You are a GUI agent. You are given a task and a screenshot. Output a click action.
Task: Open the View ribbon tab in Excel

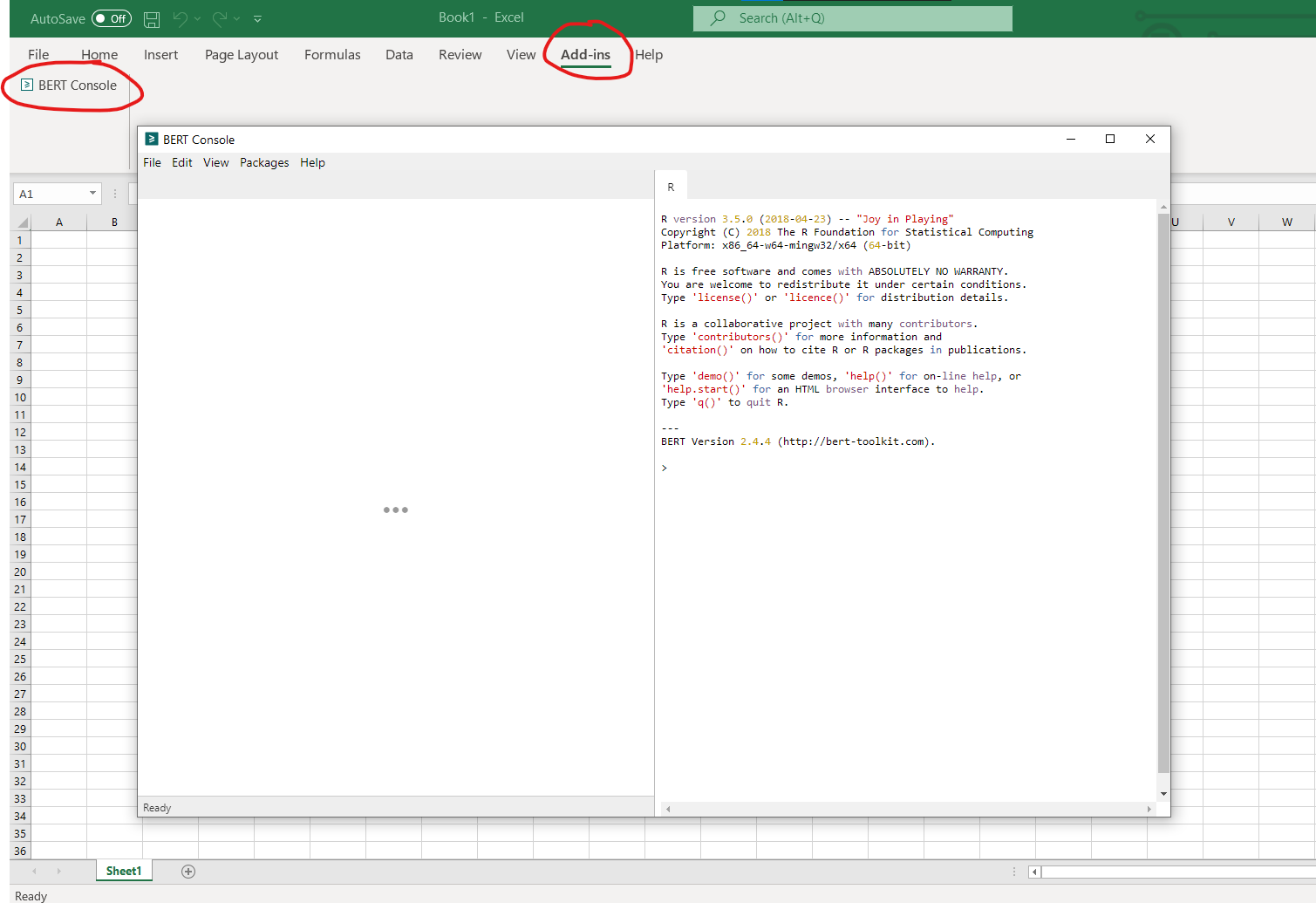(521, 54)
